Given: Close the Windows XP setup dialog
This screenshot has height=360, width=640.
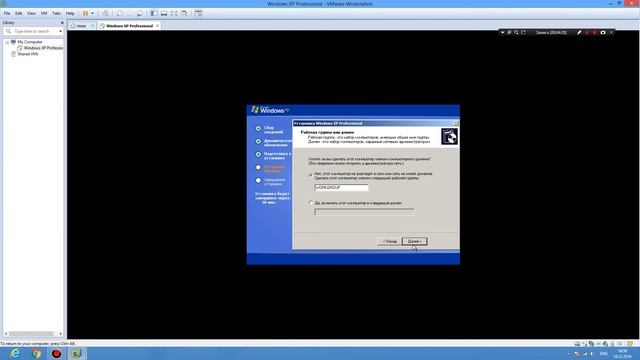Looking at the screenshot, I should 456,123.
